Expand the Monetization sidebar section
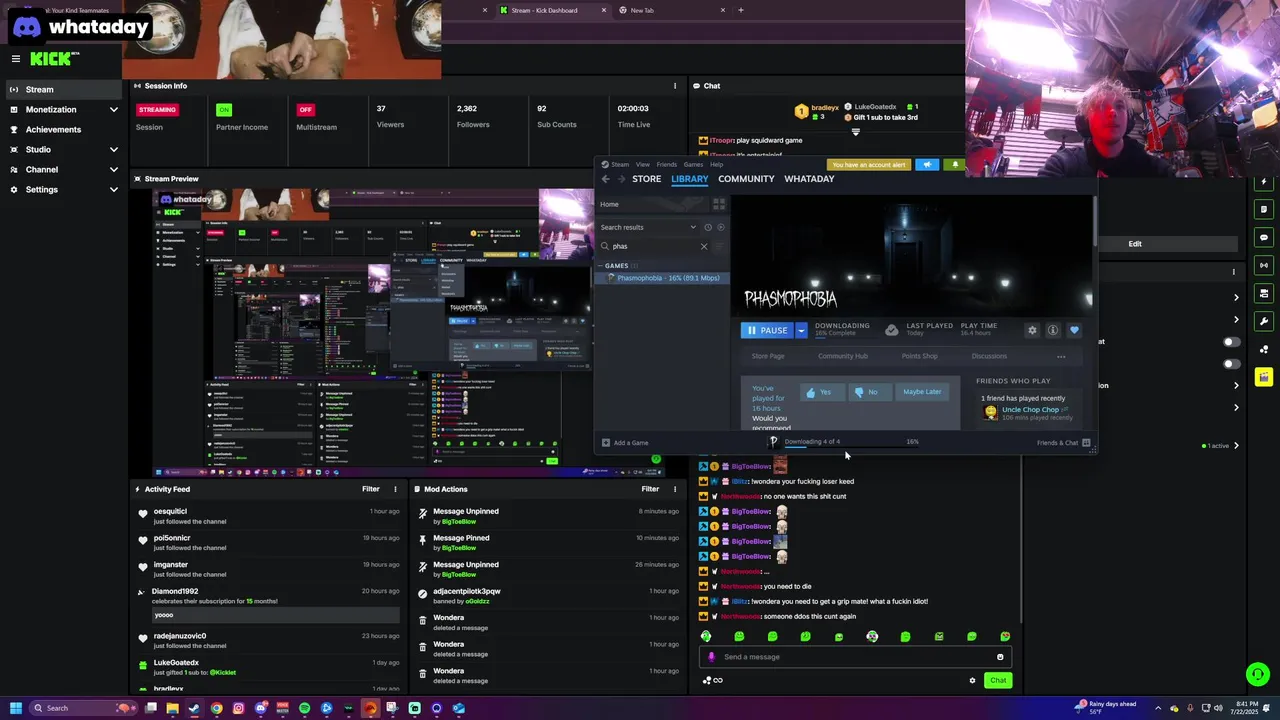 113,109
